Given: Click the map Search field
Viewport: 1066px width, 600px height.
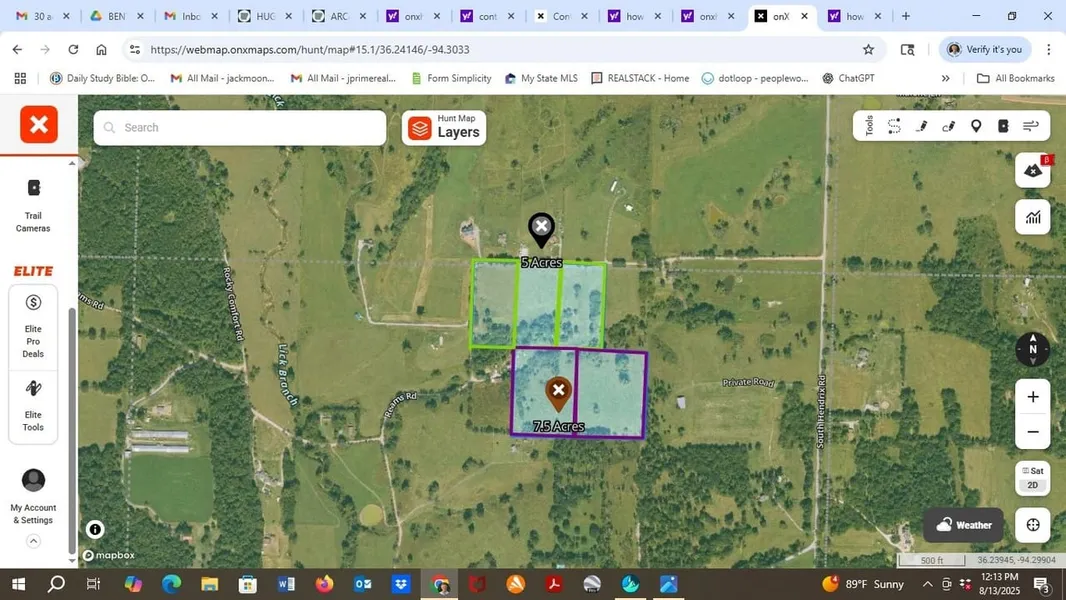Looking at the screenshot, I should pos(240,127).
